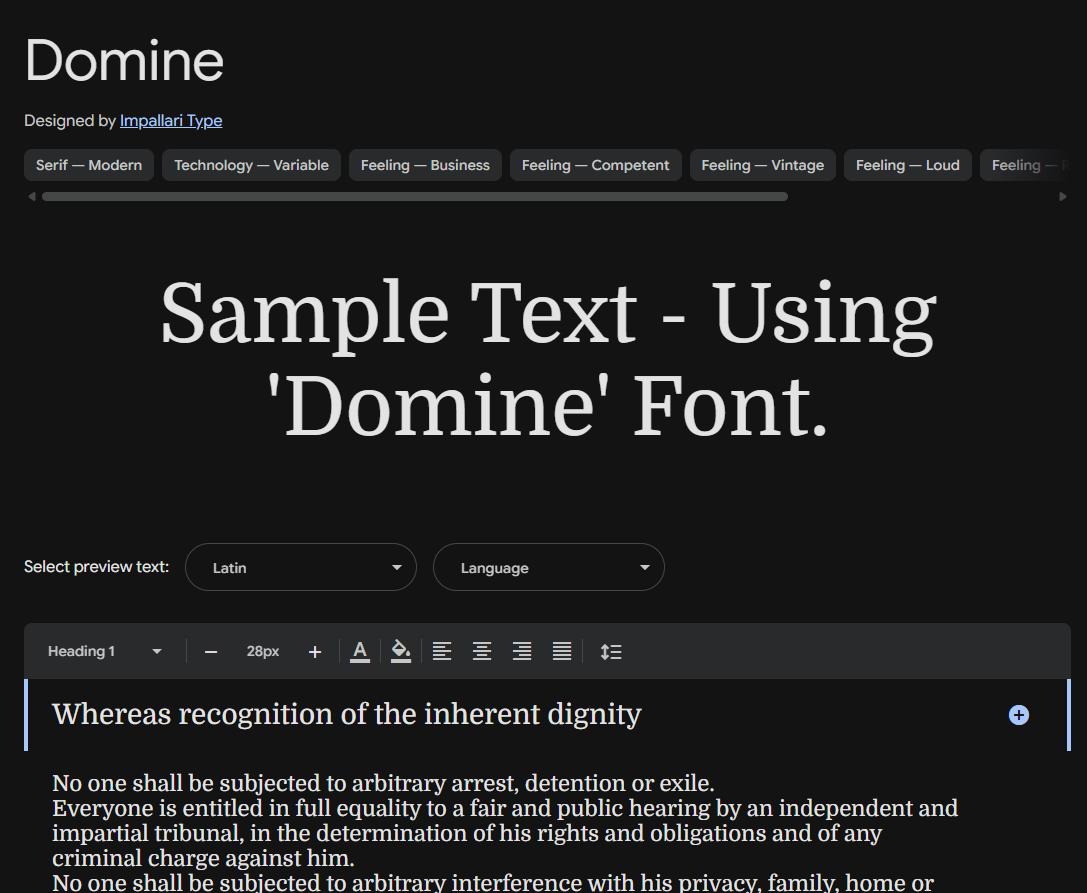Open the text color picker icon
This screenshot has height=893, width=1087.
click(x=360, y=652)
